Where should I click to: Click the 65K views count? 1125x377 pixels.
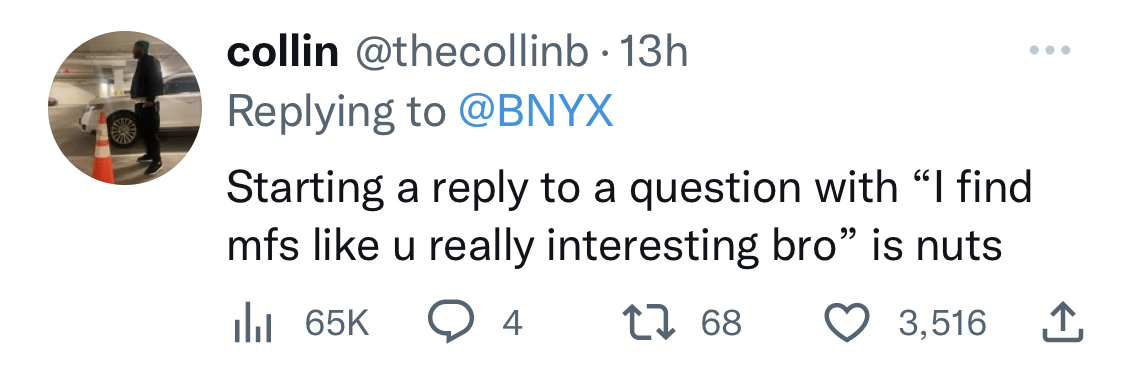tap(337, 322)
